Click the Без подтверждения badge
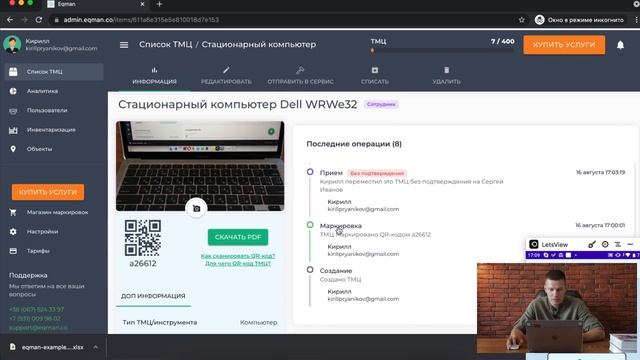640x360 pixels. point(377,173)
